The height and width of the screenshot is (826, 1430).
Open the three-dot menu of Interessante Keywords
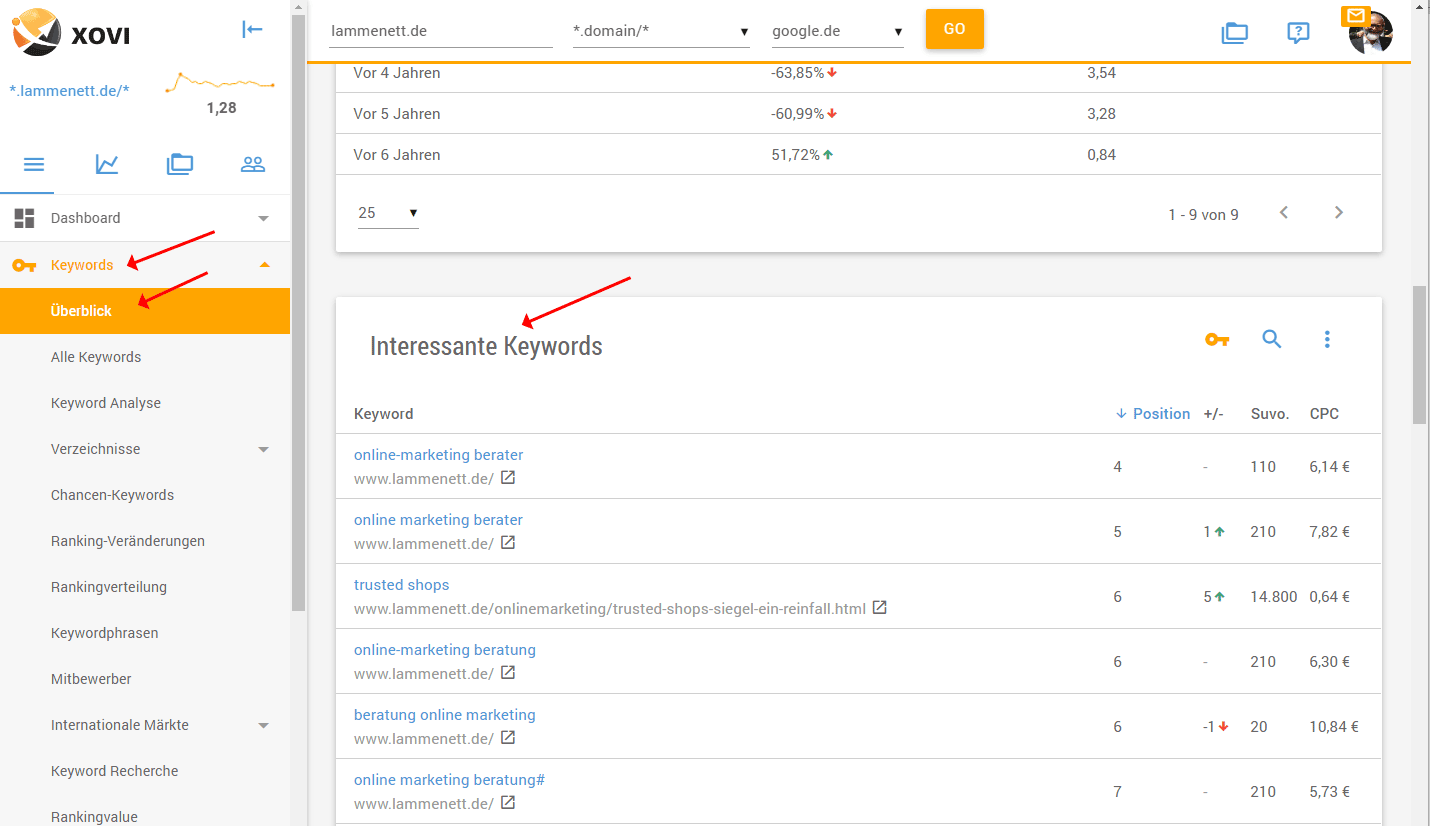1327,339
